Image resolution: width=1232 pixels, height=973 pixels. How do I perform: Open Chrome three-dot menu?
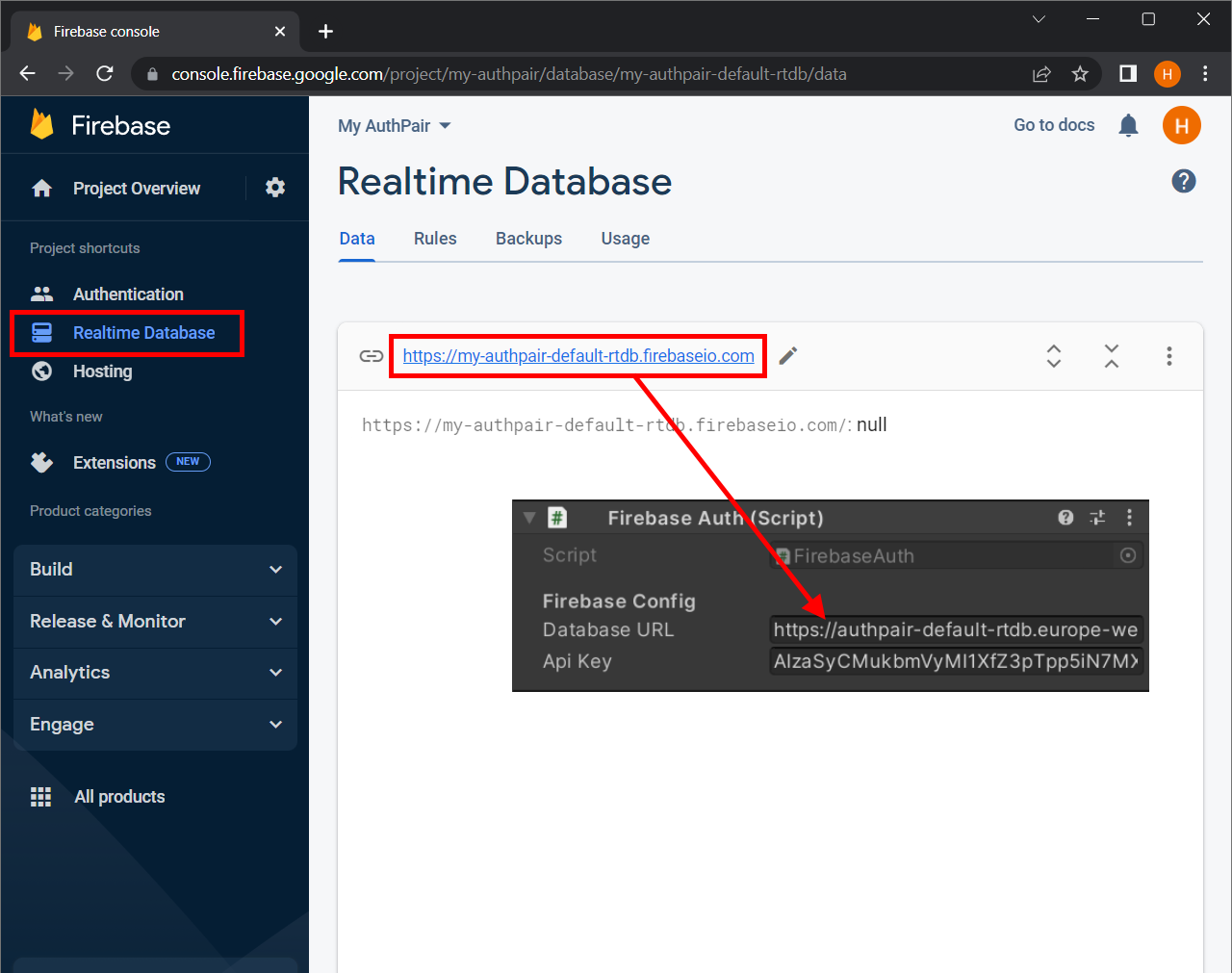(x=1205, y=74)
